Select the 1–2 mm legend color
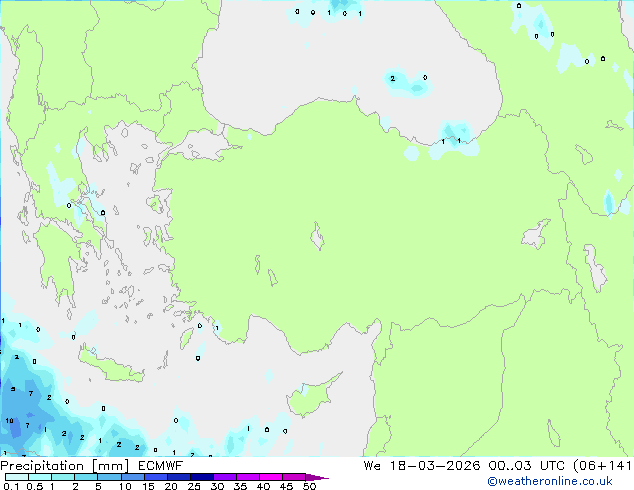 (63, 477)
